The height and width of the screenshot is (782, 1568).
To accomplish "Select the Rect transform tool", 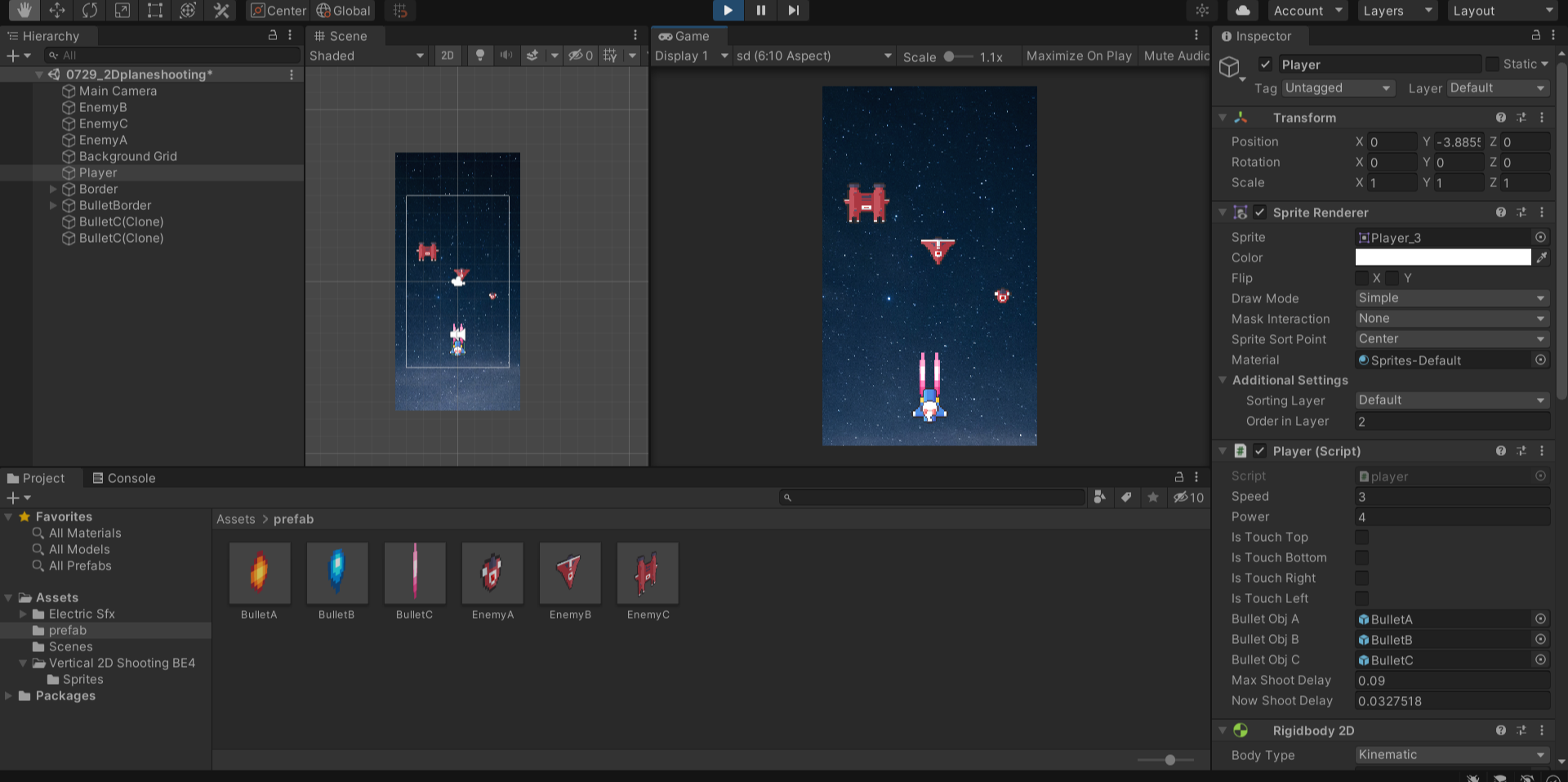I will coord(155,11).
